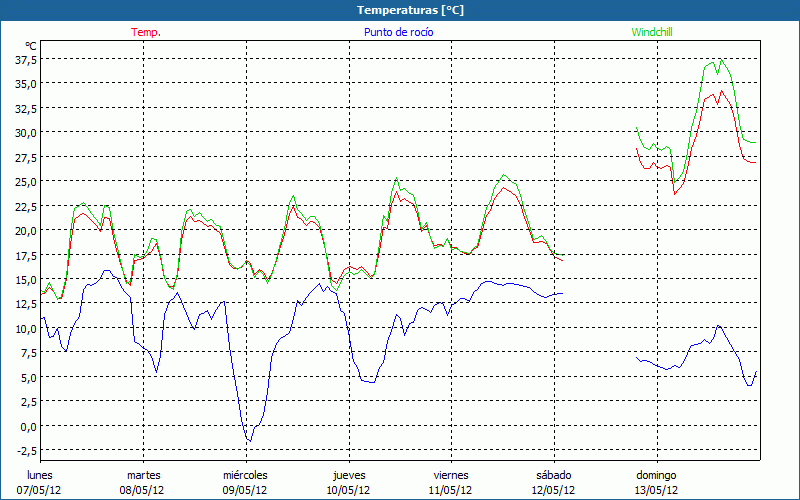Click the 0,0 value on the y-axis

coord(29,426)
